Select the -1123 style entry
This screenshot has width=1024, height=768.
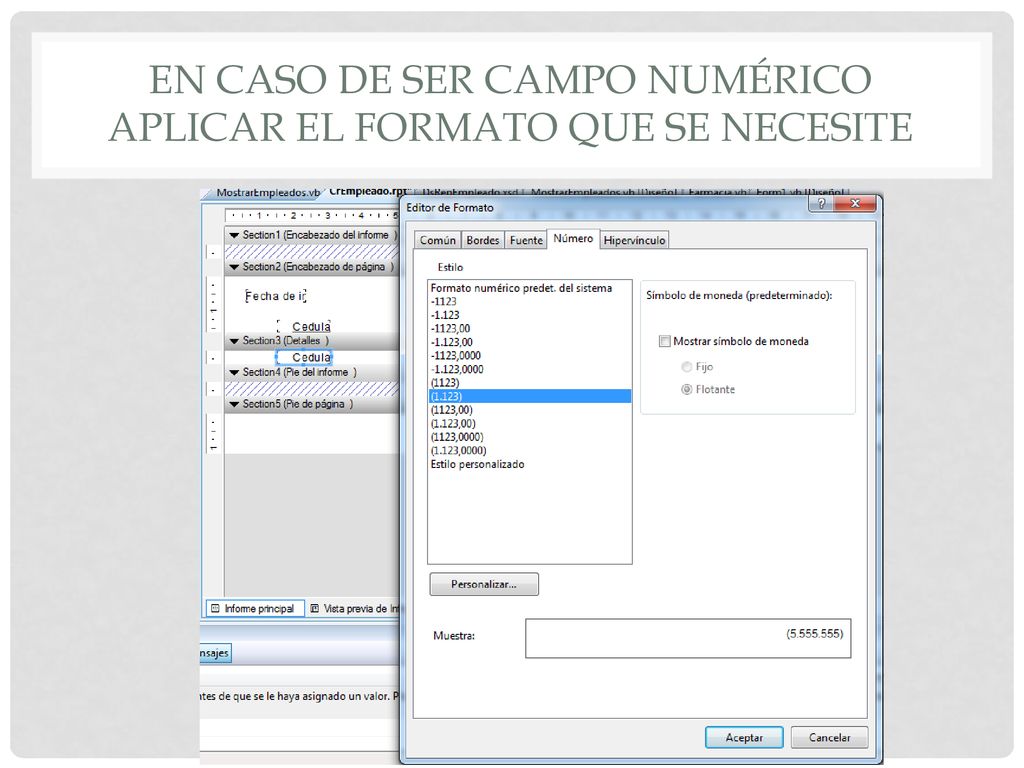[530, 302]
